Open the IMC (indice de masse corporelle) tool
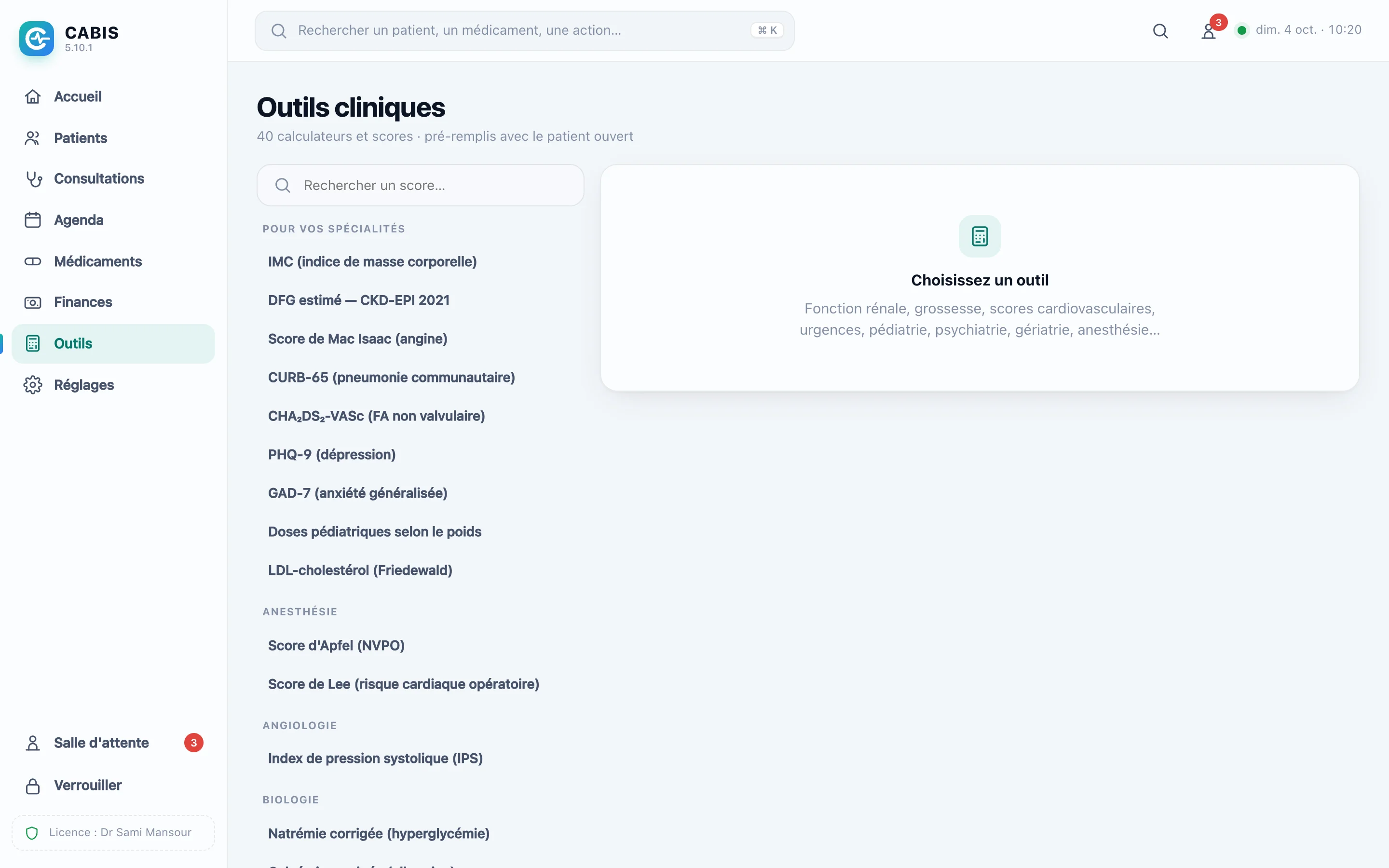1389x868 pixels. [420, 262]
